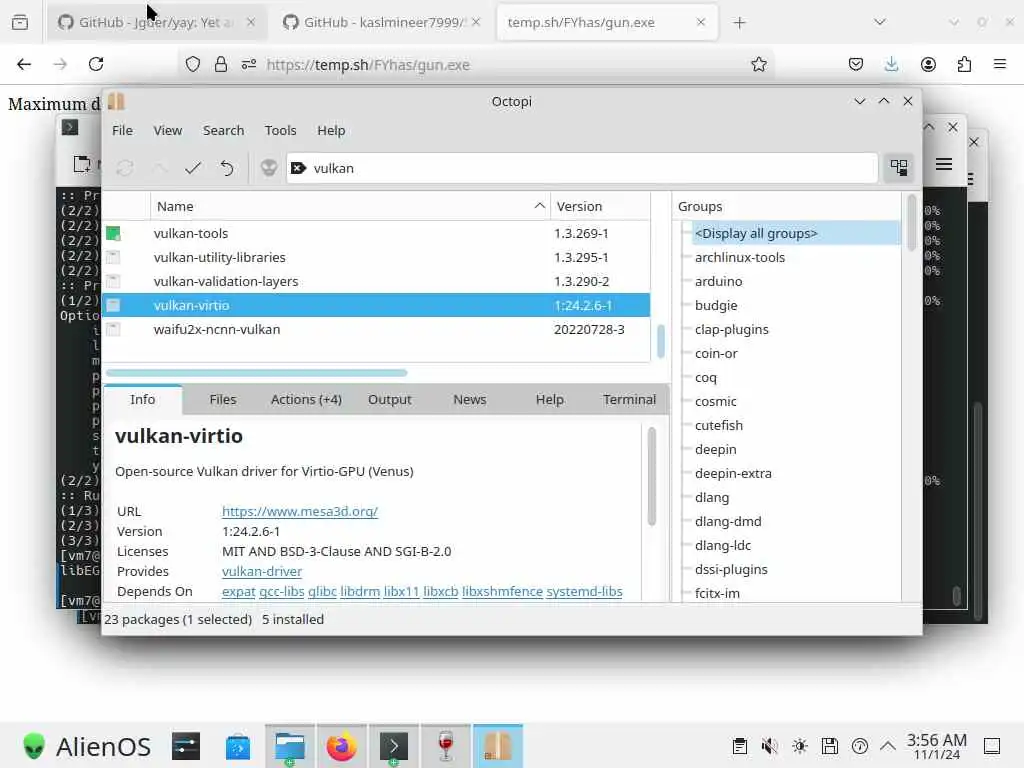Image resolution: width=1024 pixels, height=768 pixels.
Task: Click the Firefox address bar URL
Action: tap(368, 65)
